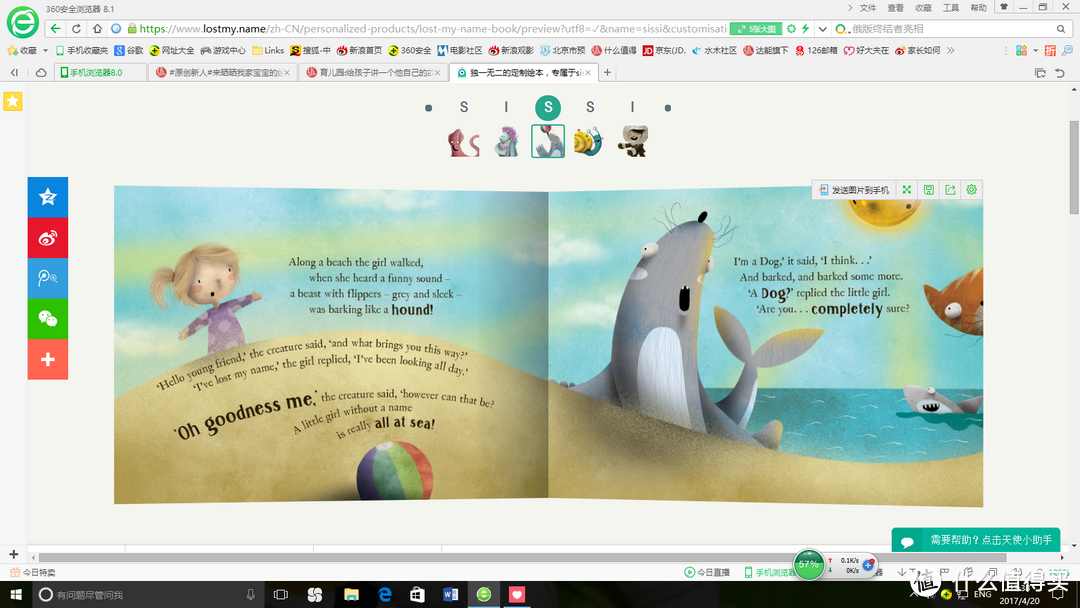Screen dimensions: 1080x608
Task: Reload the page with the refresh icon
Action: coord(76,28)
